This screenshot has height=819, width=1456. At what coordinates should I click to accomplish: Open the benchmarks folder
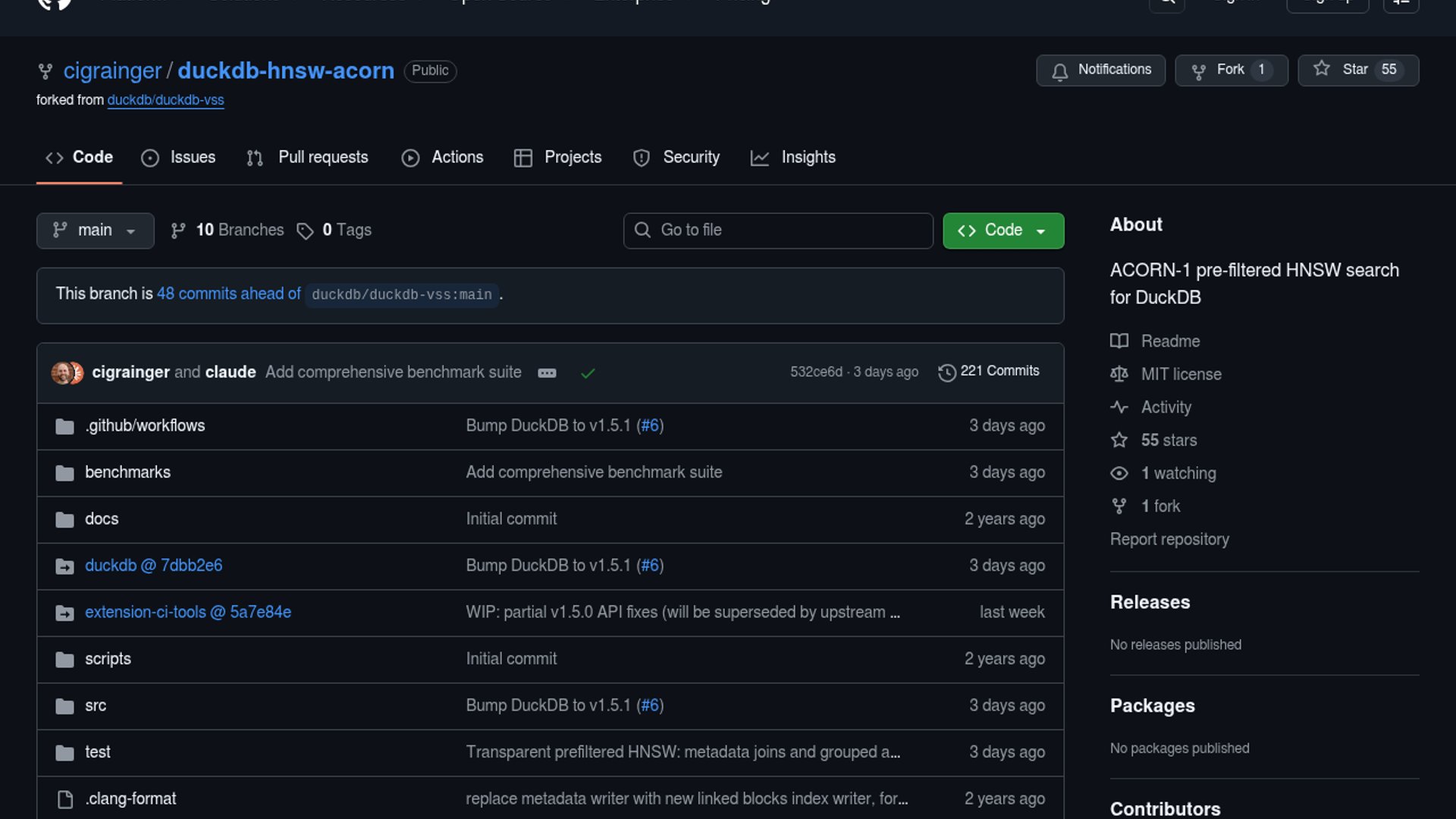coord(127,472)
